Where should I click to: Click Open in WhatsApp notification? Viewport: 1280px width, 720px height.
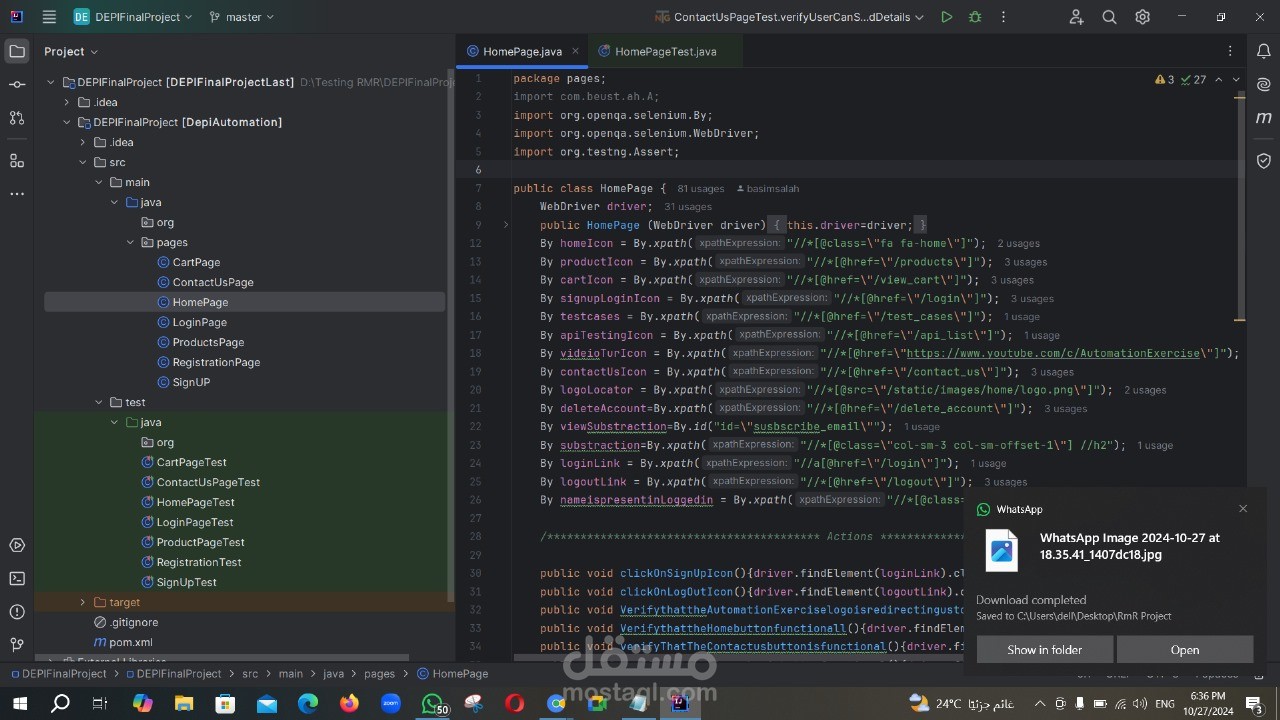(x=1184, y=649)
